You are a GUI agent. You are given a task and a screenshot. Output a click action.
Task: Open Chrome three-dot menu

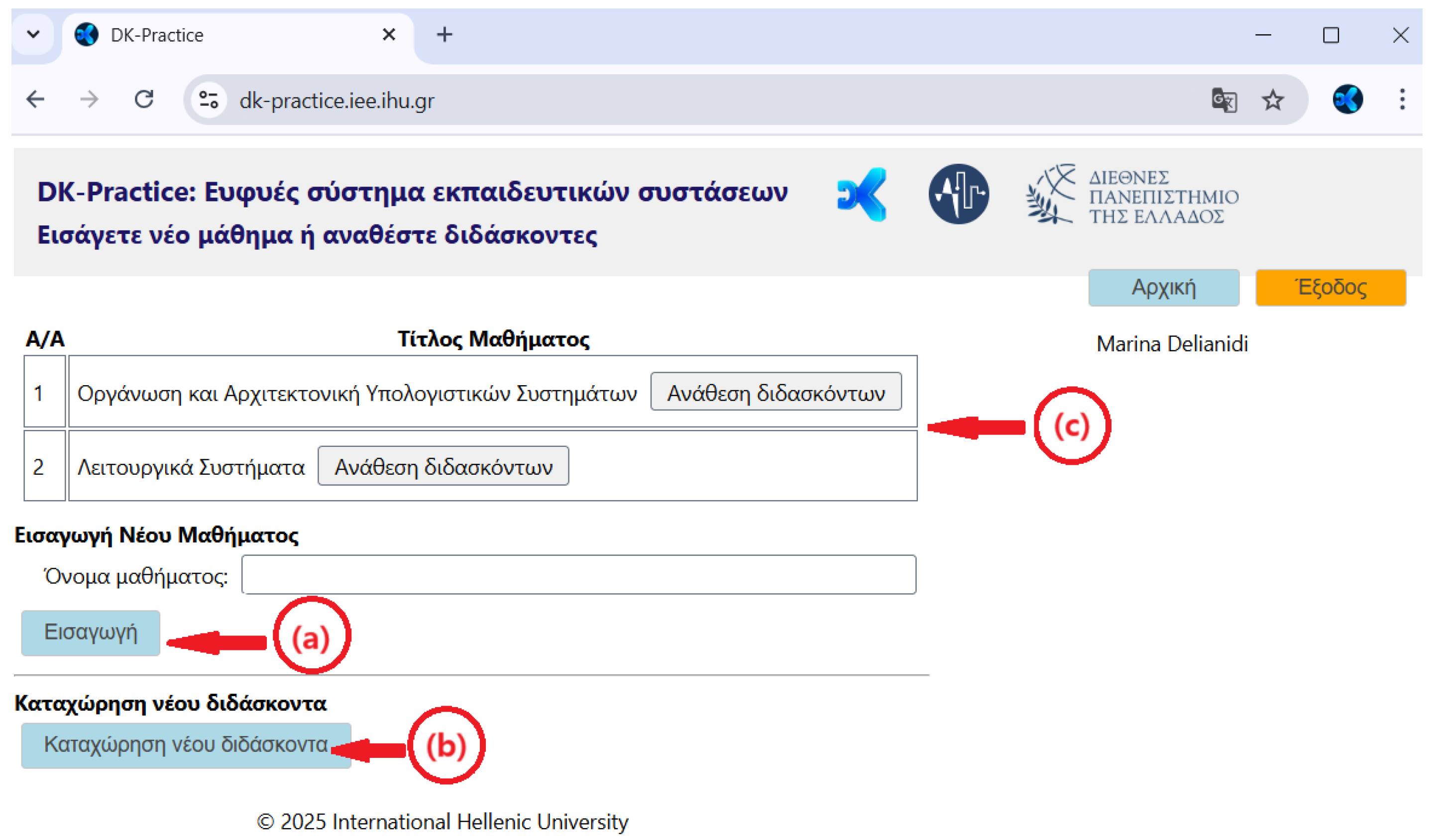[1402, 100]
